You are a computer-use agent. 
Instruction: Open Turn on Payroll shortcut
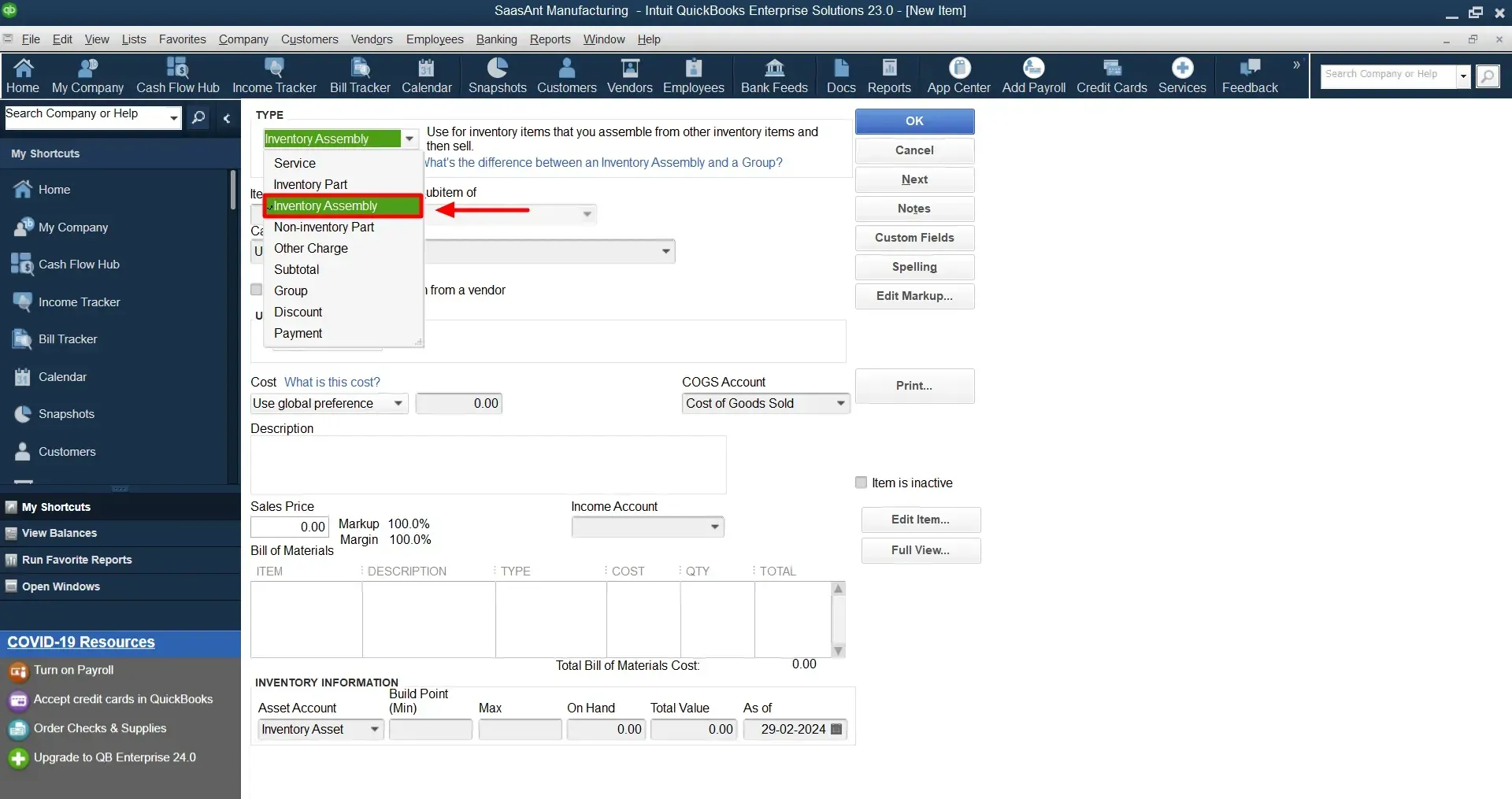(x=73, y=670)
